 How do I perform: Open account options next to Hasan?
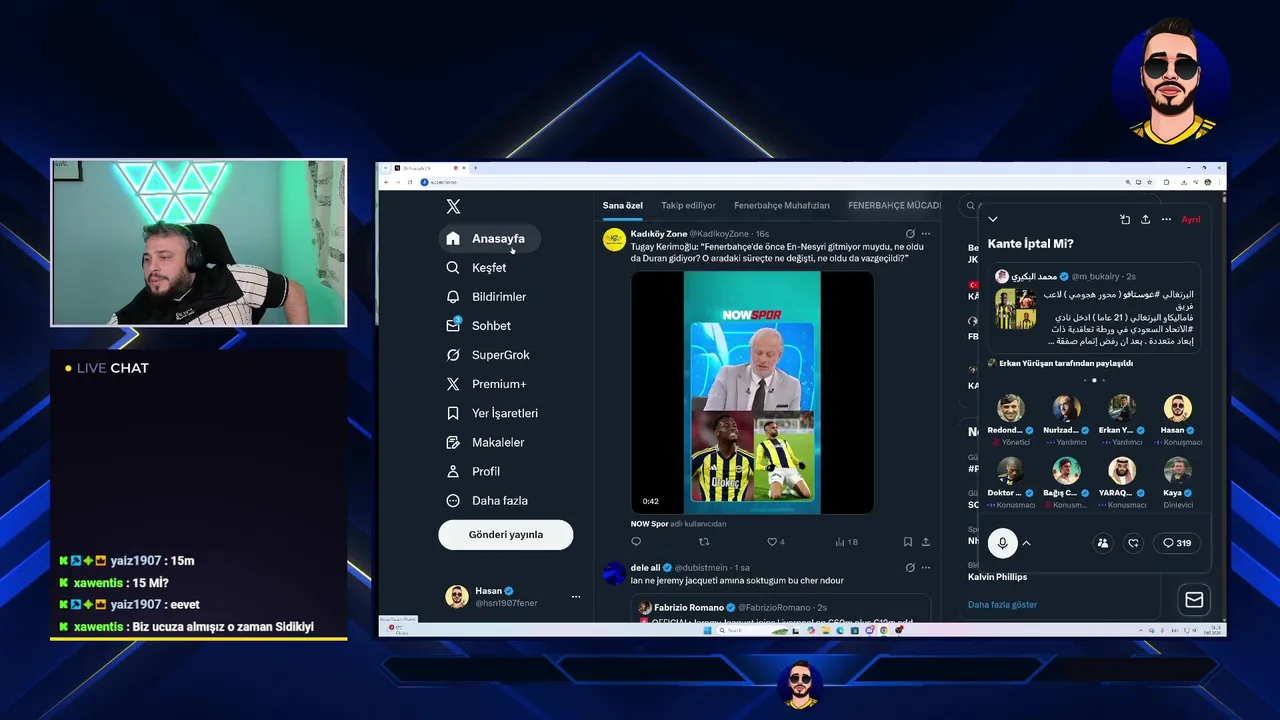[x=575, y=597]
